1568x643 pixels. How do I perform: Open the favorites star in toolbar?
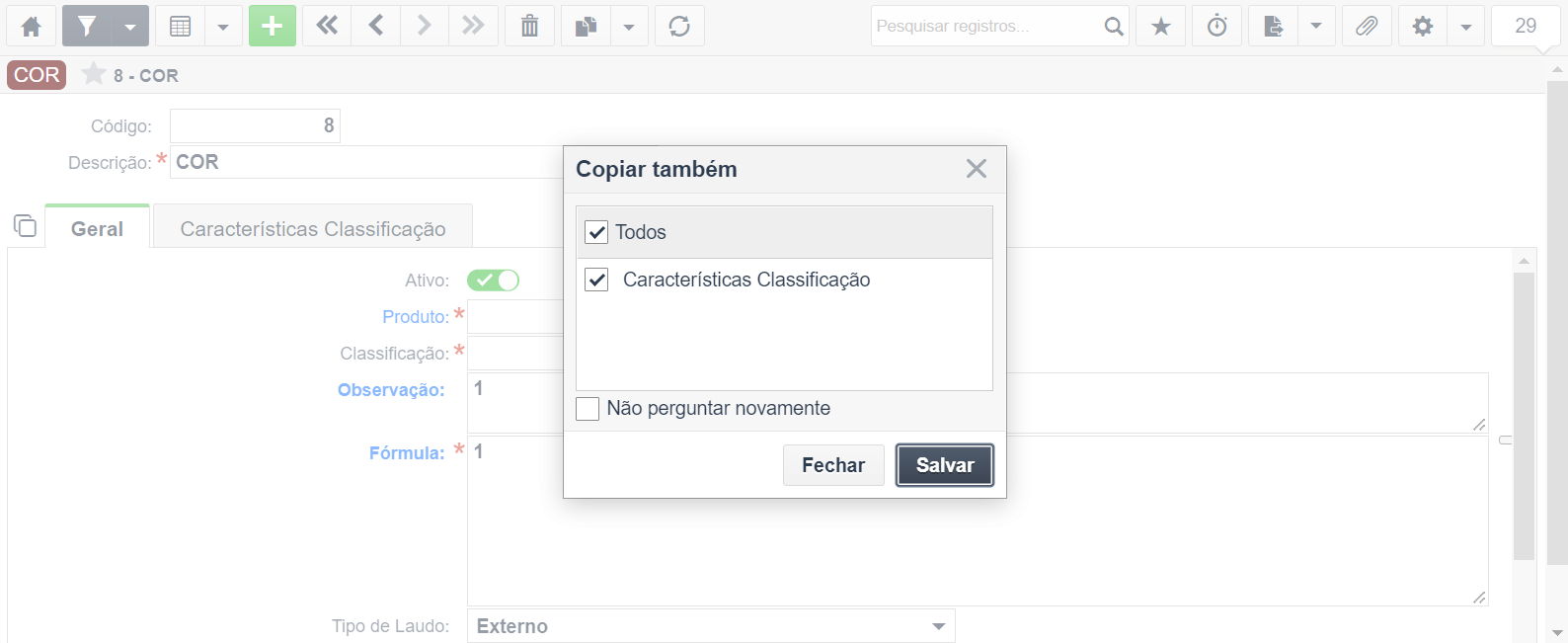click(x=1161, y=26)
